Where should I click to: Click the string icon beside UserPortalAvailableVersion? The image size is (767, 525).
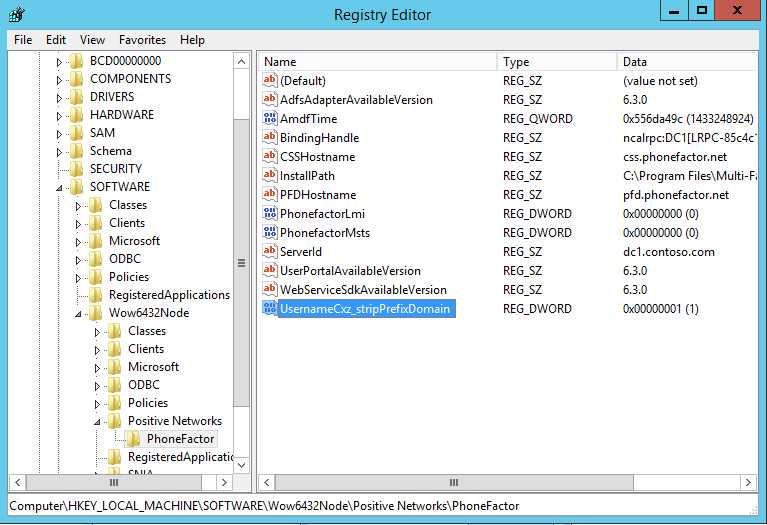coord(270,271)
